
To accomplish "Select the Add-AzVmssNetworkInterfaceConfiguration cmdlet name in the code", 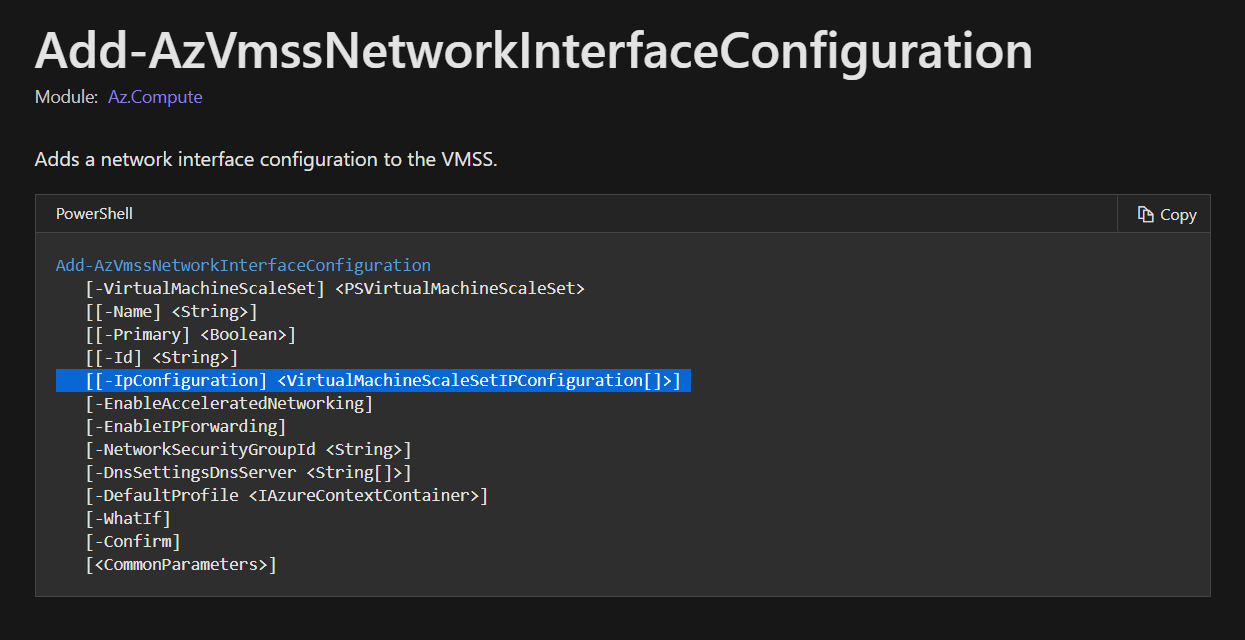I will 242,265.
